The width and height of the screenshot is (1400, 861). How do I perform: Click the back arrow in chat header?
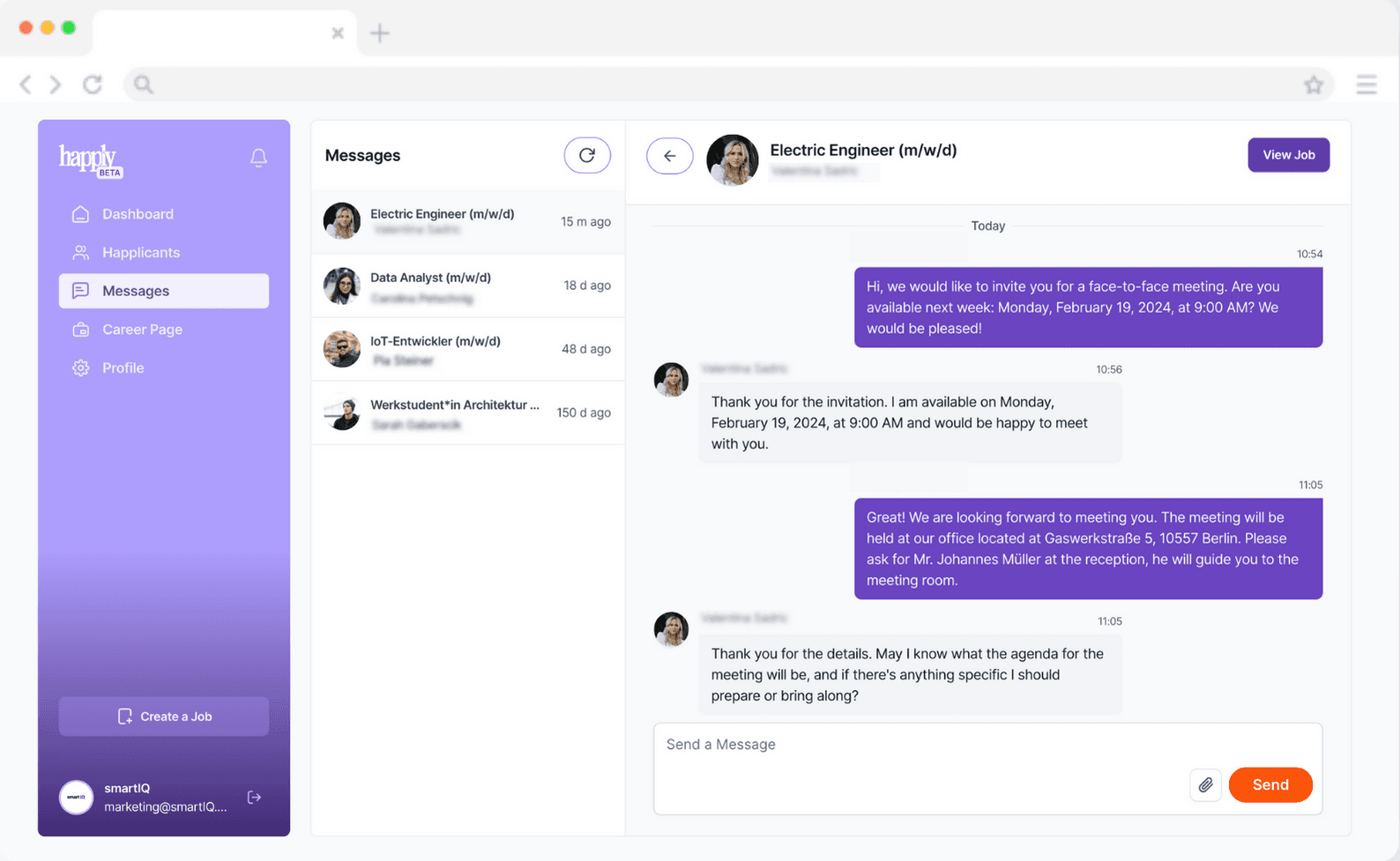click(x=670, y=156)
